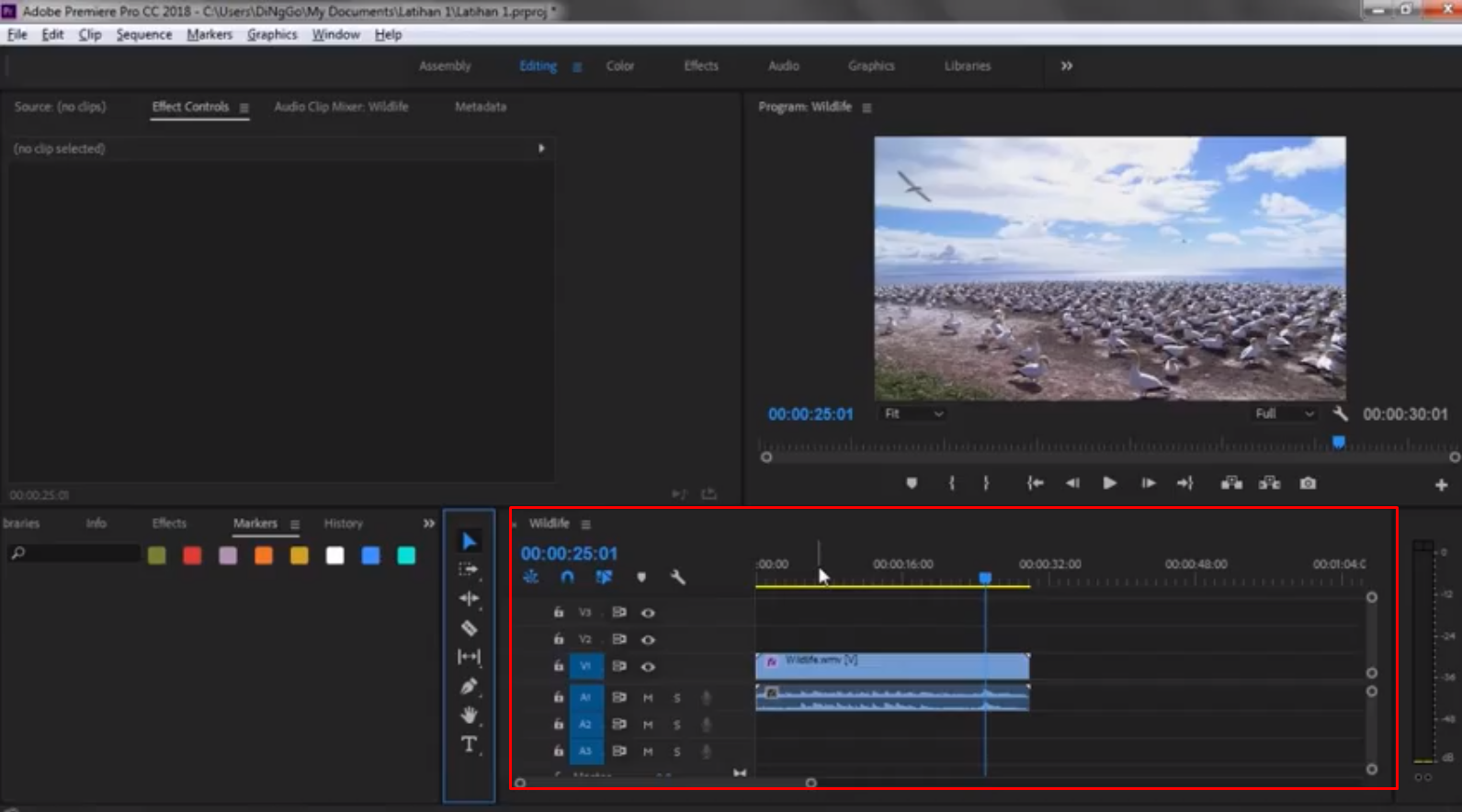The width and height of the screenshot is (1462, 812).
Task: Hide the V1 track output
Action: (648, 667)
